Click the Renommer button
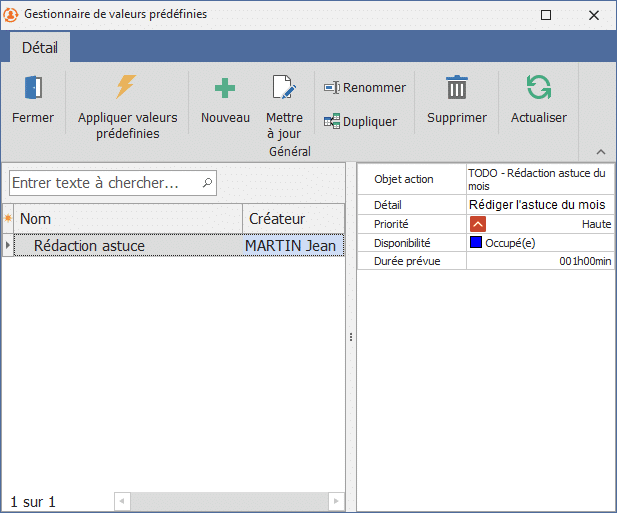Image resolution: width=617 pixels, height=513 pixels. [x=365, y=88]
